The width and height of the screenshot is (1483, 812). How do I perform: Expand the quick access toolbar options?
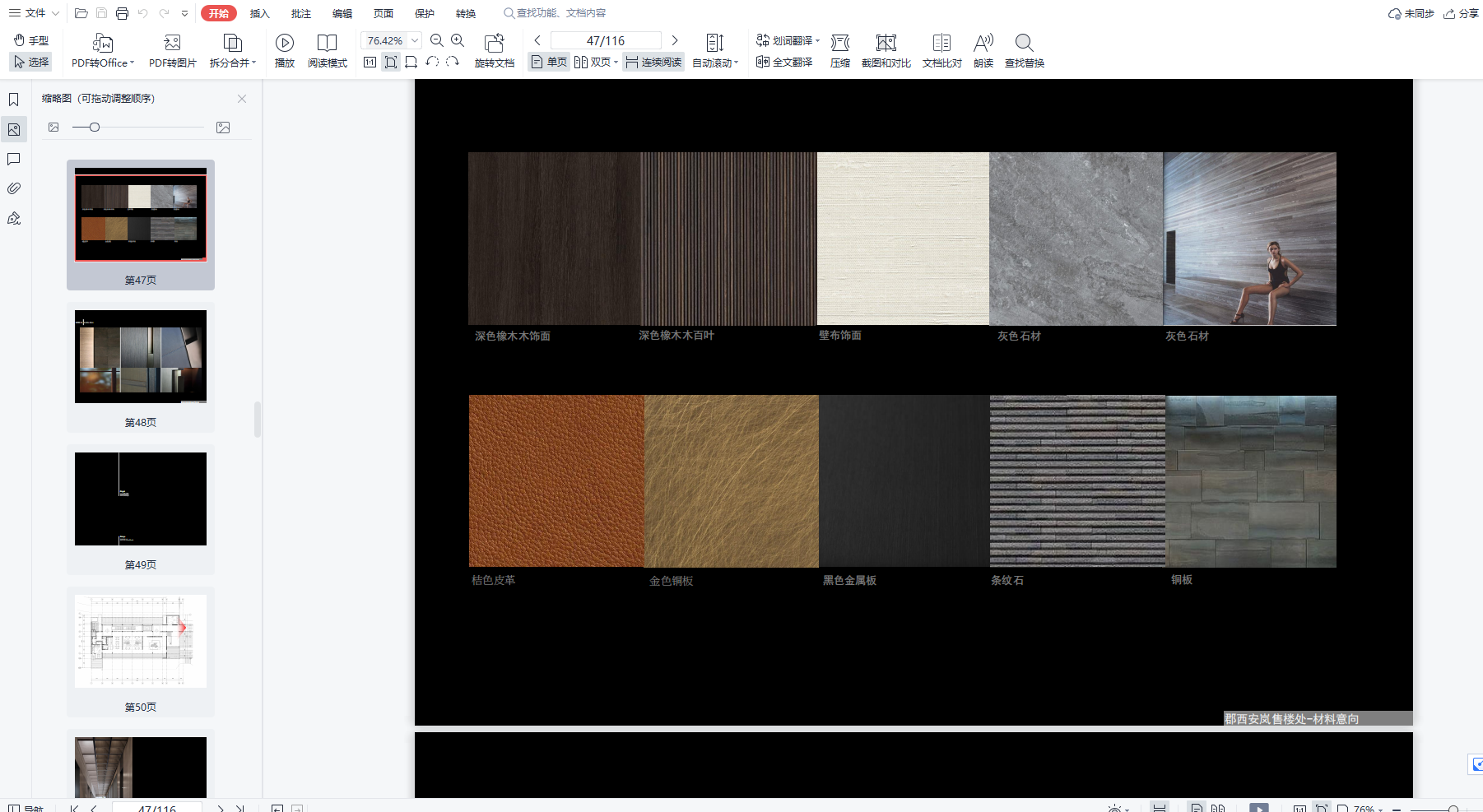185,13
